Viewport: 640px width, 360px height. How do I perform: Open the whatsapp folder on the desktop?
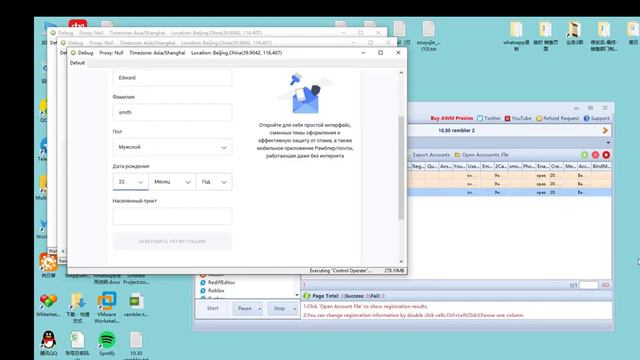[x=516, y=36]
